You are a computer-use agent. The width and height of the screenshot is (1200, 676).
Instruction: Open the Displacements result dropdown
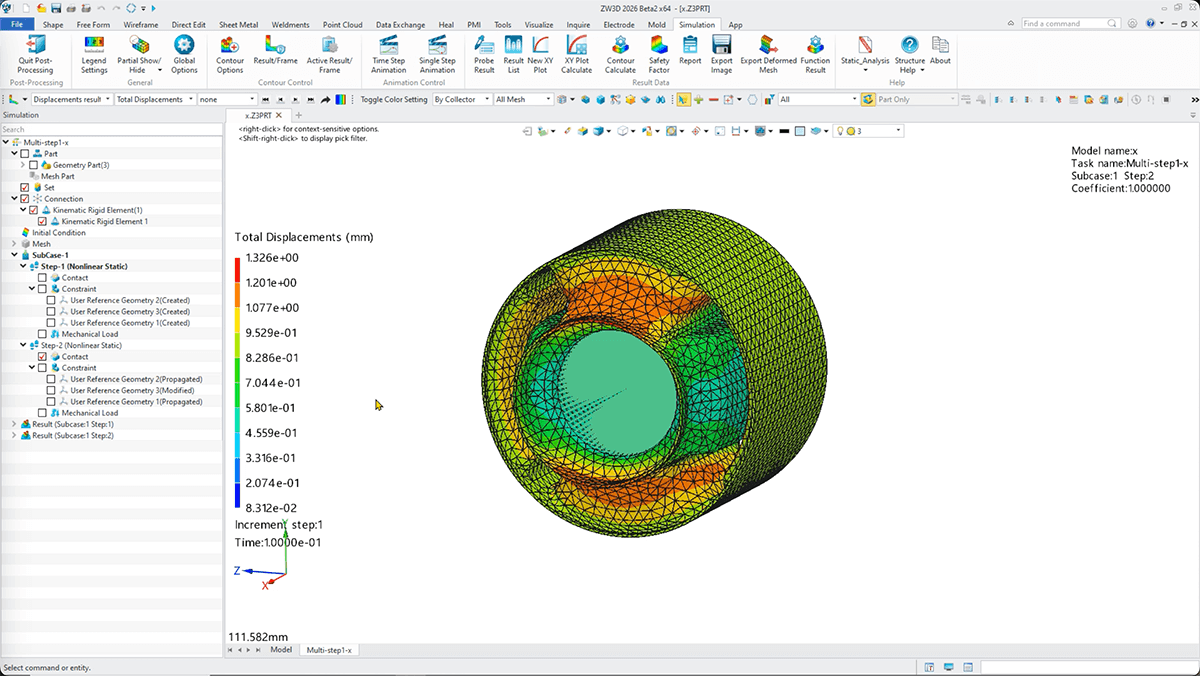point(72,100)
